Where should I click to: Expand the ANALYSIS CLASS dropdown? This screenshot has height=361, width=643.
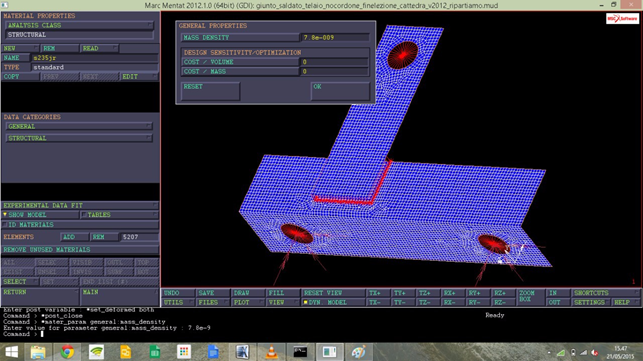(80, 25)
